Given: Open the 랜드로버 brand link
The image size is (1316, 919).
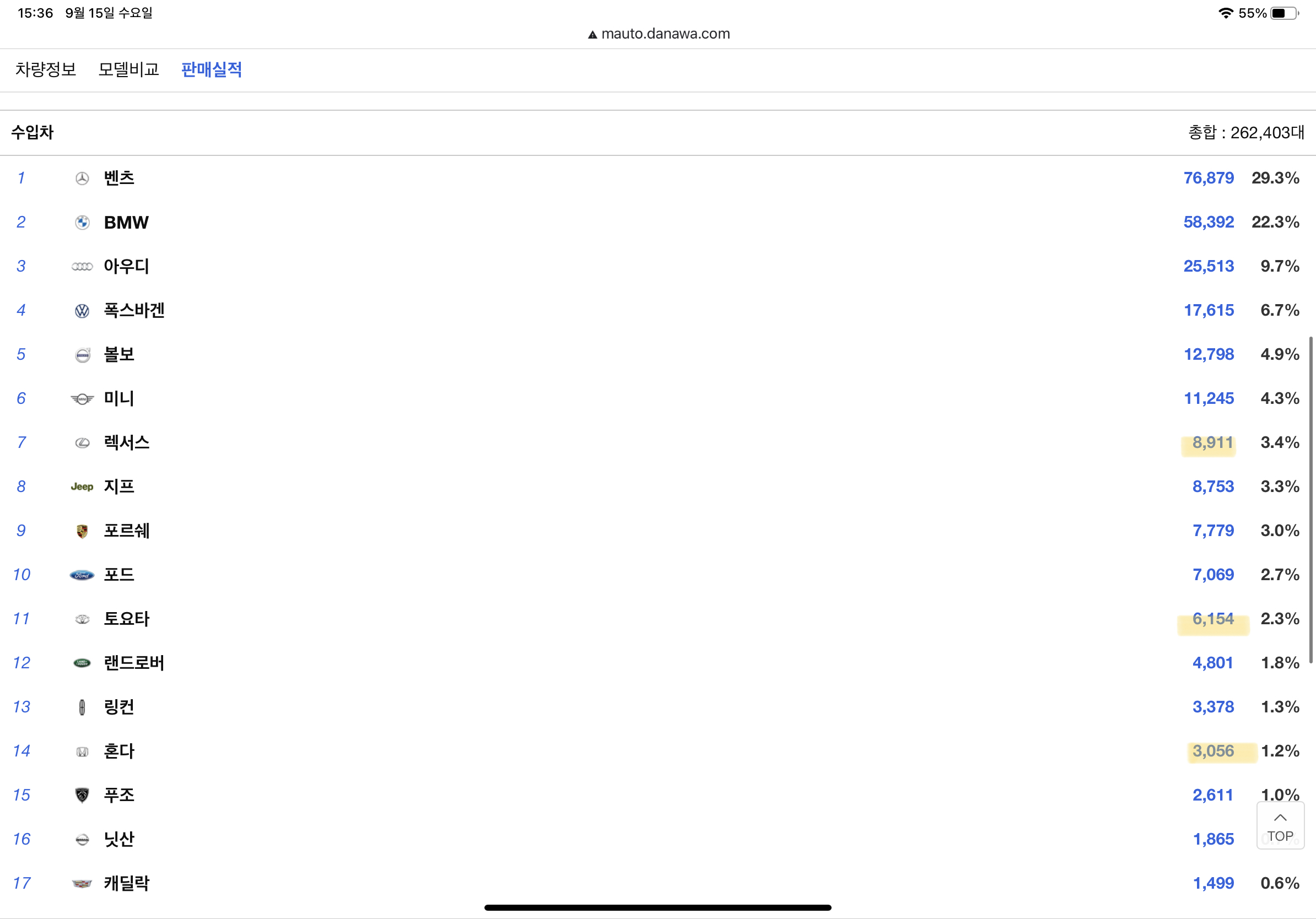Looking at the screenshot, I should 134,663.
